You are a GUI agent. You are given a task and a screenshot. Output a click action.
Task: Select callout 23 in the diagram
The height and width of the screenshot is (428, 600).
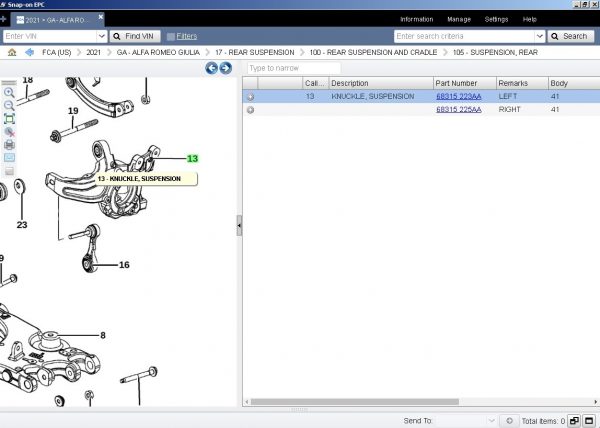22,225
